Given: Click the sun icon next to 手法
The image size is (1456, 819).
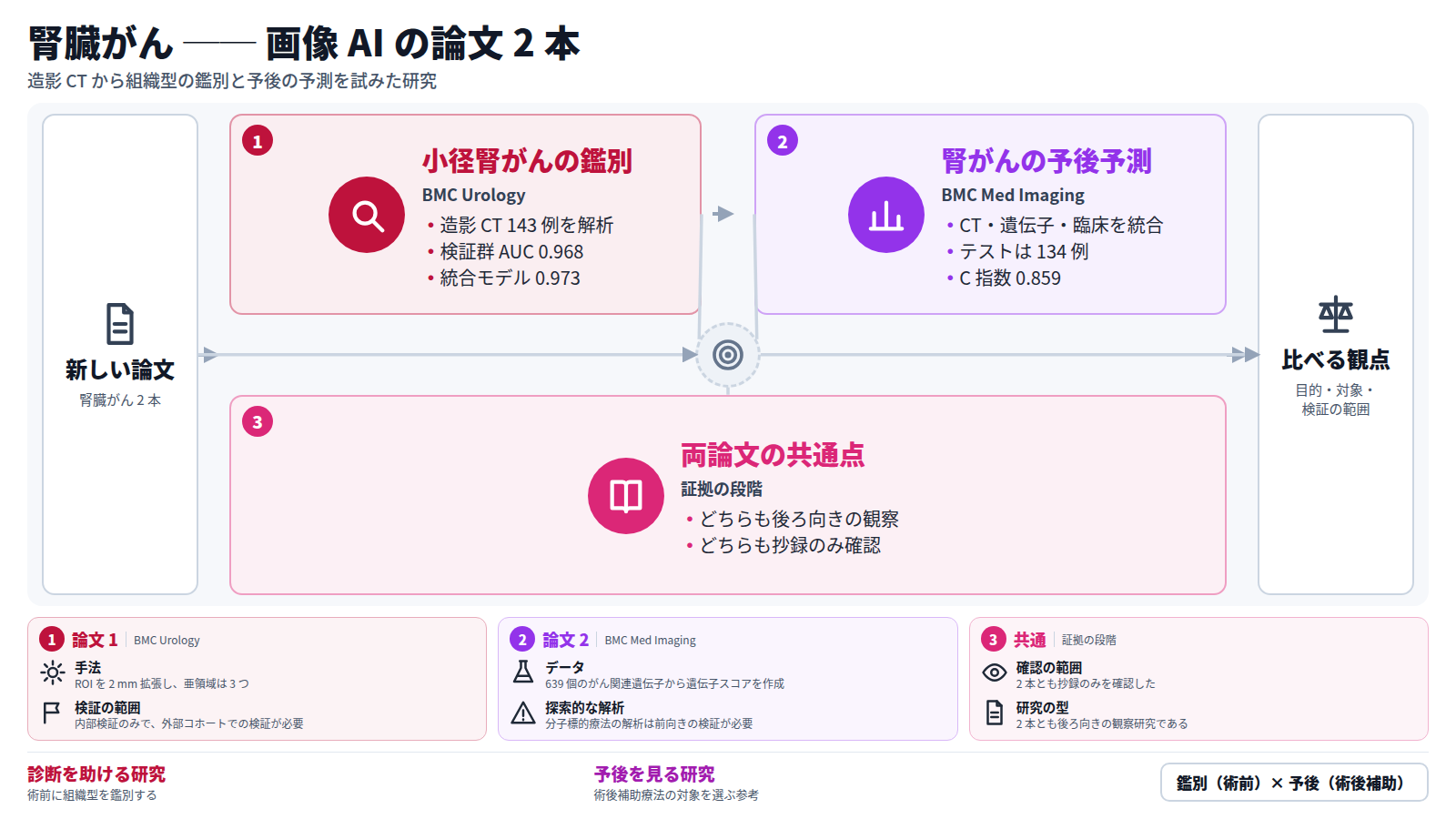Looking at the screenshot, I should point(53,673).
